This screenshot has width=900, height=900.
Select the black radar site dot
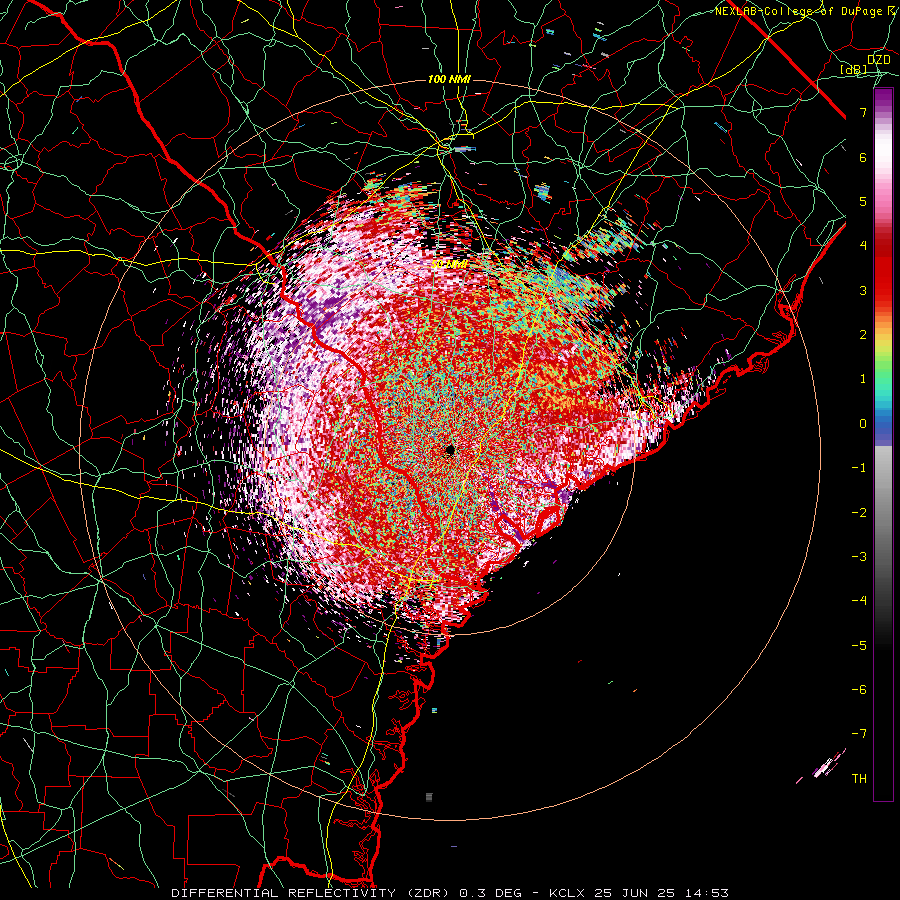(450, 450)
